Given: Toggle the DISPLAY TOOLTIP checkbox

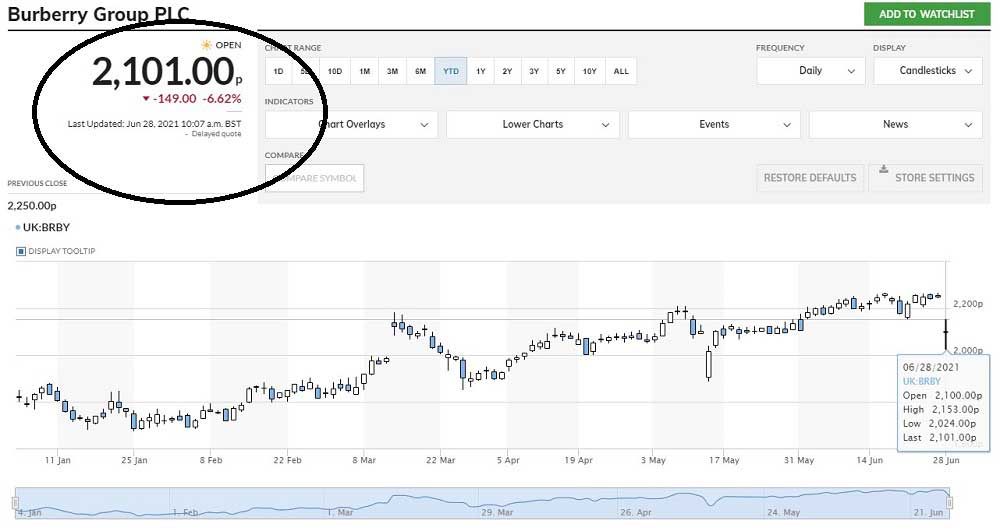Looking at the screenshot, I should (x=20, y=251).
